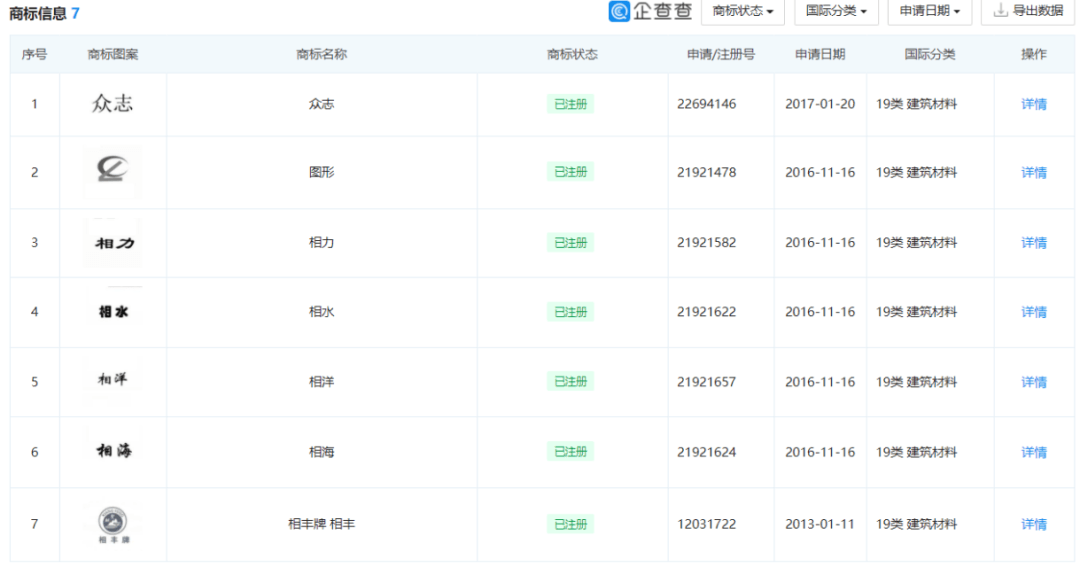View 详情 for 相丰牌 相丰 trademark
This screenshot has height=567, width=1080.
tap(1033, 524)
